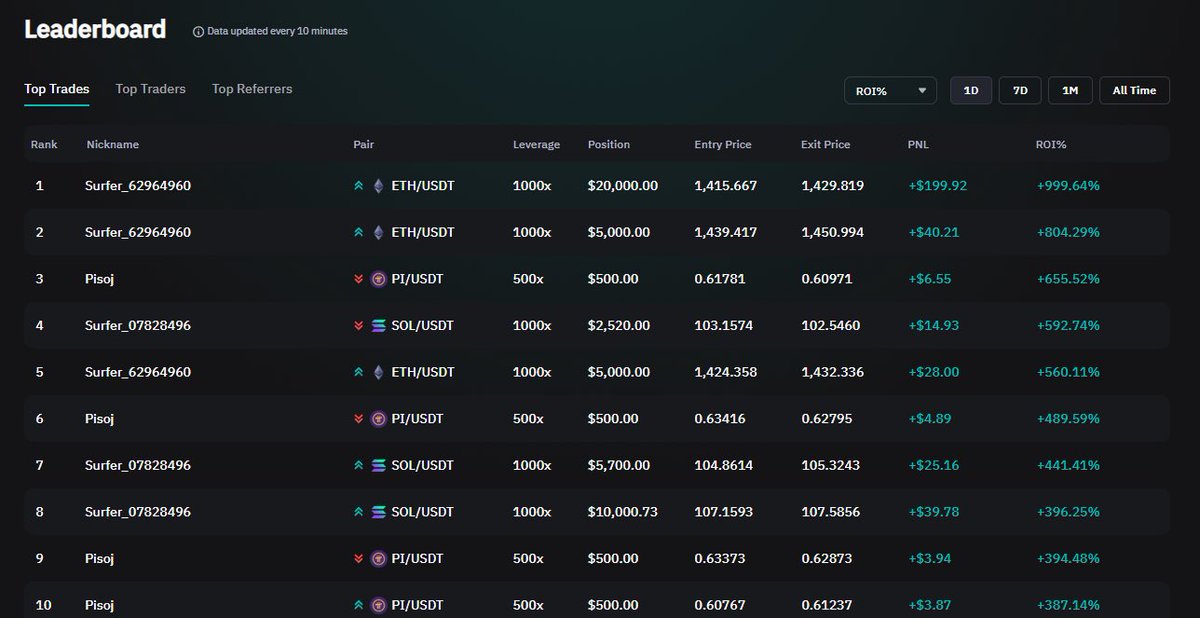The width and height of the screenshot is (1200, 618).
Task: Click the up arrow icon in rank 2 row
Action: [x=359, y=232]
